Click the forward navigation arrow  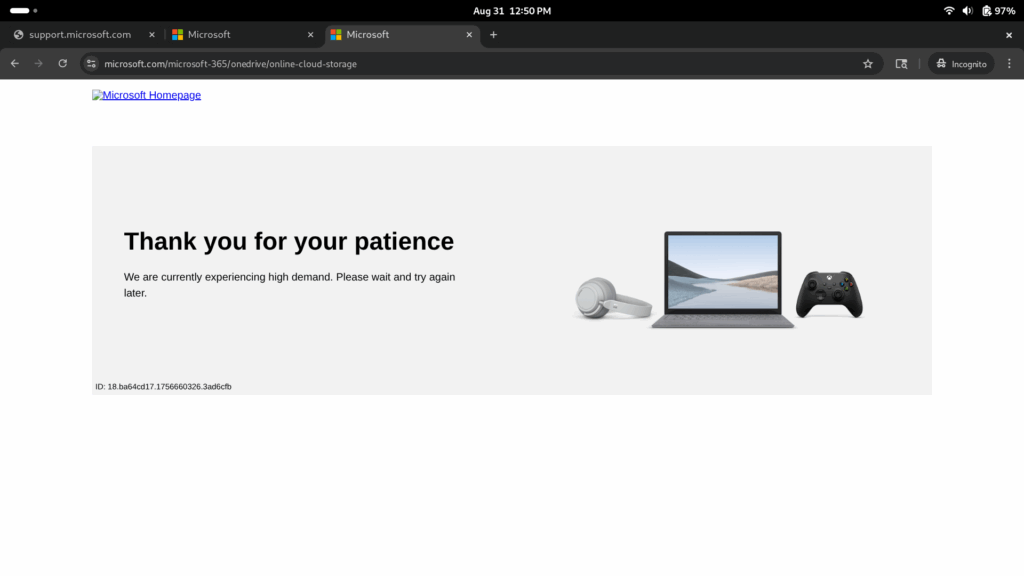click(39, 63)
